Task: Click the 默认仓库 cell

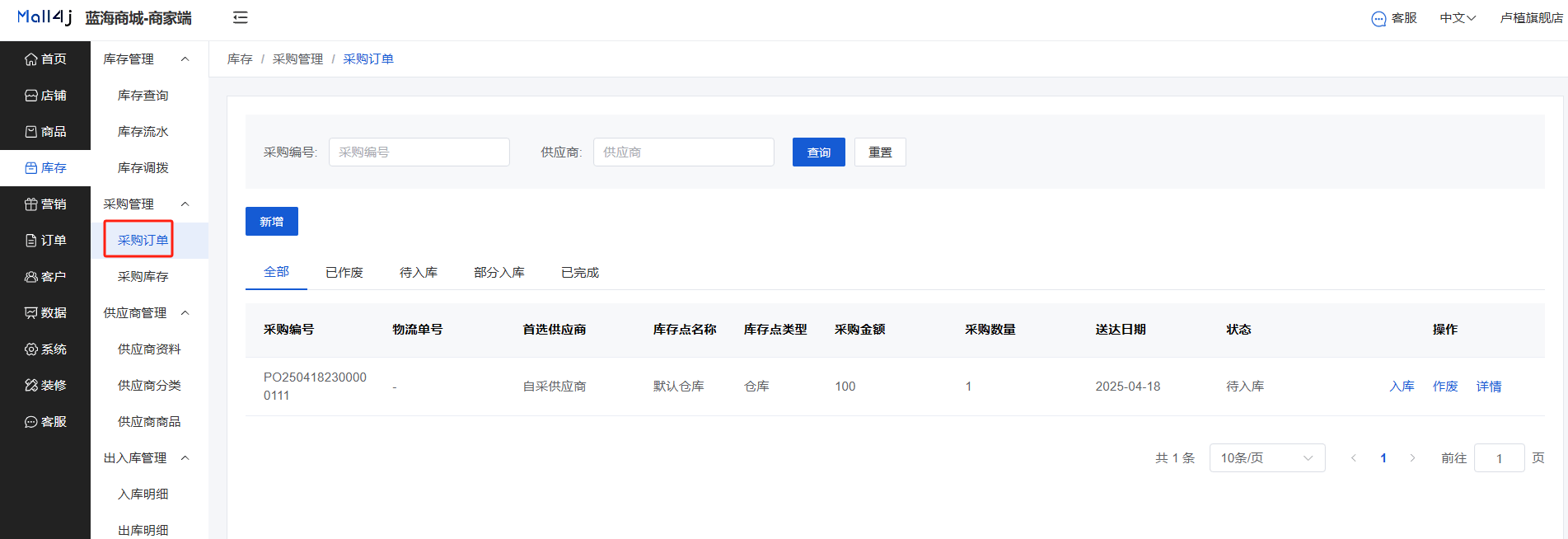Action: 679,387
